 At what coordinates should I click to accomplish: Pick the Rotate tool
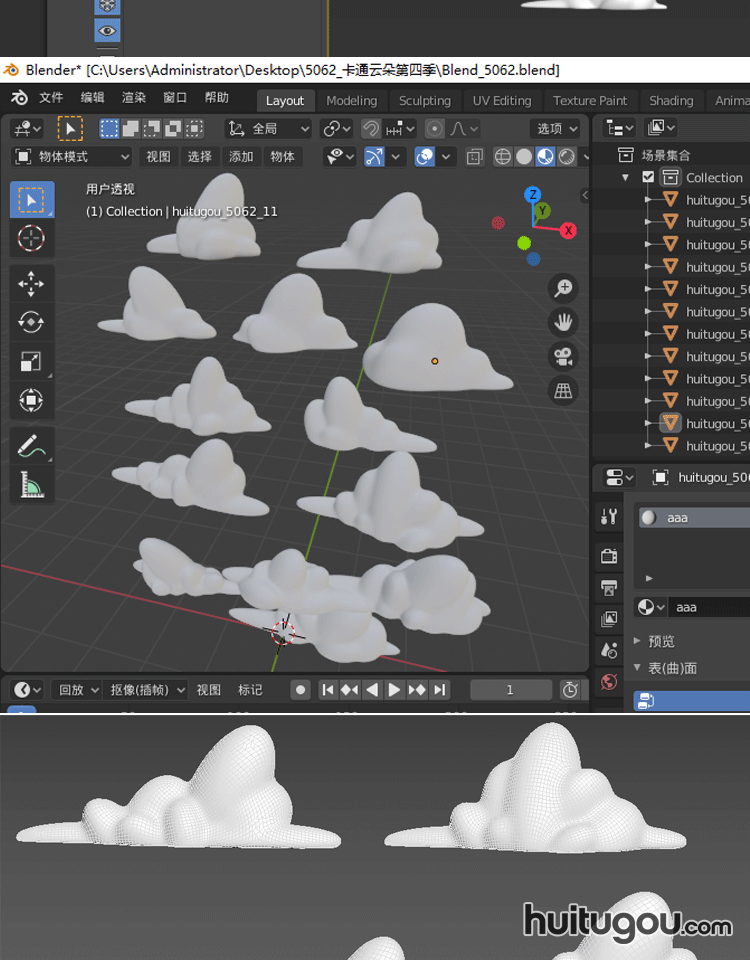click(31, 322)
